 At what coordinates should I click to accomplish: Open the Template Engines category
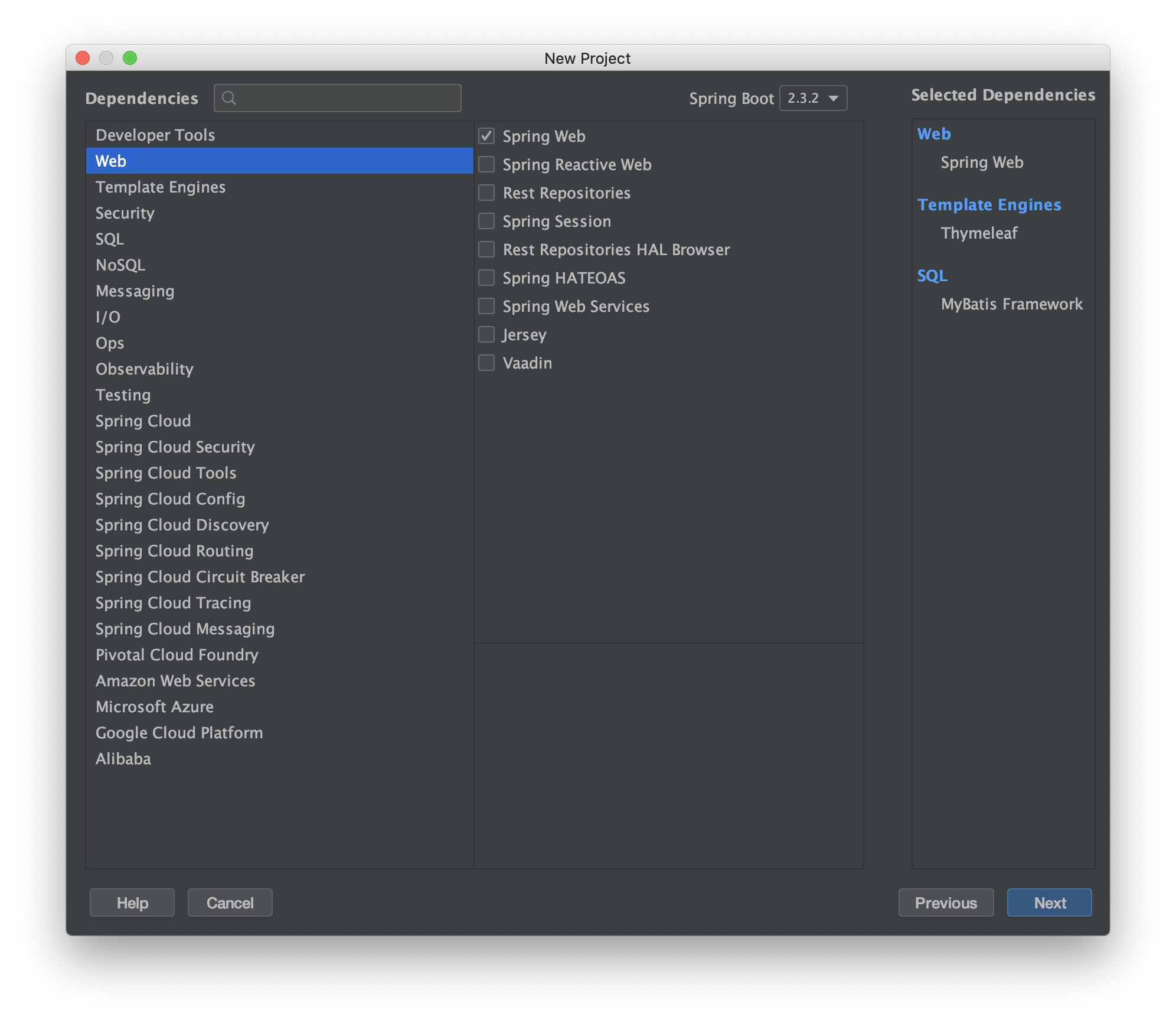(x=279, y=187)
